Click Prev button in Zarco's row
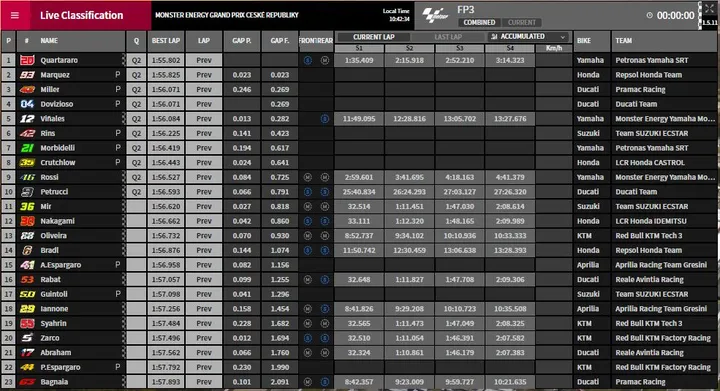The height and width of the screenshot is (391, 720). (204, 338)
